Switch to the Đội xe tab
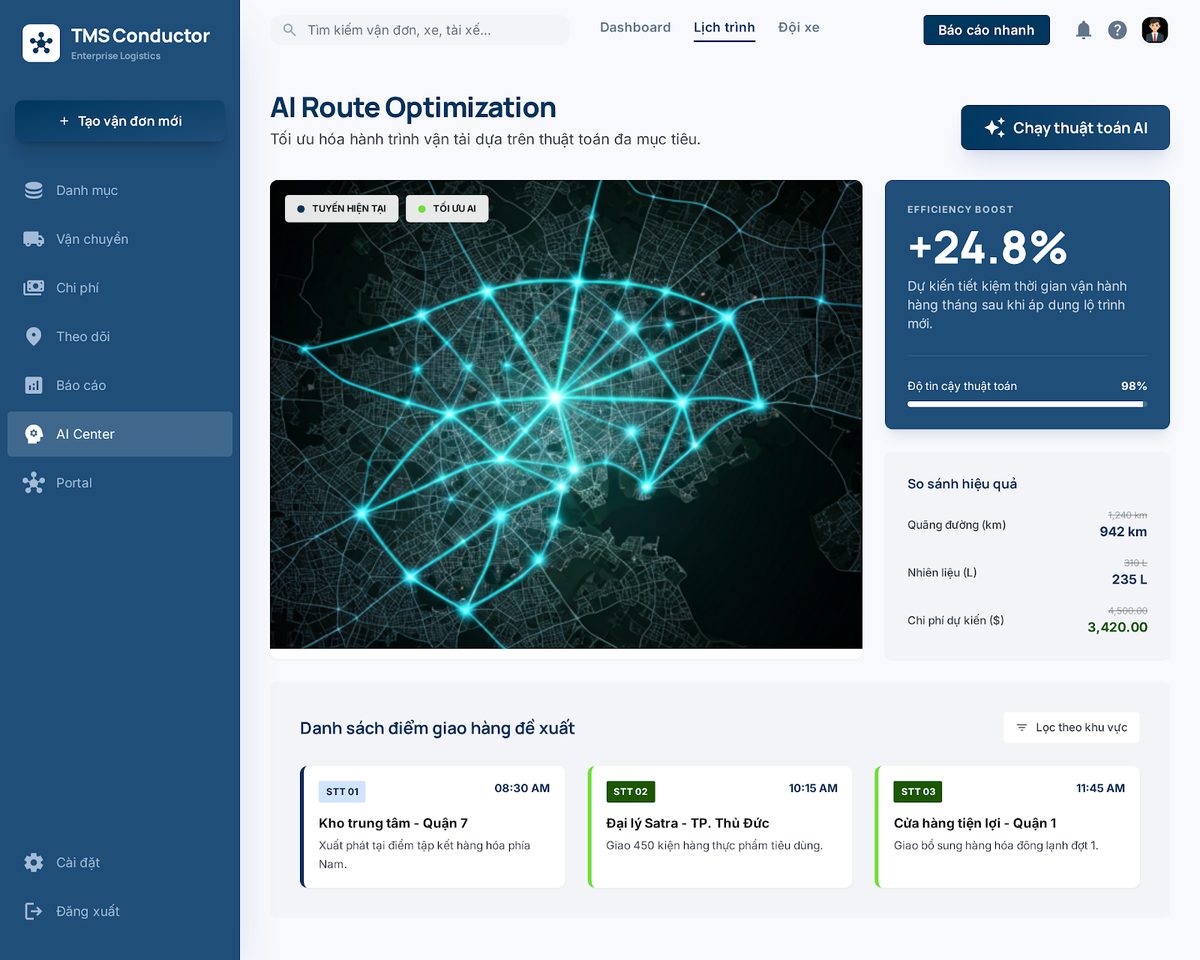This screenshot has width=1200, height=960. tap(799, 28)
